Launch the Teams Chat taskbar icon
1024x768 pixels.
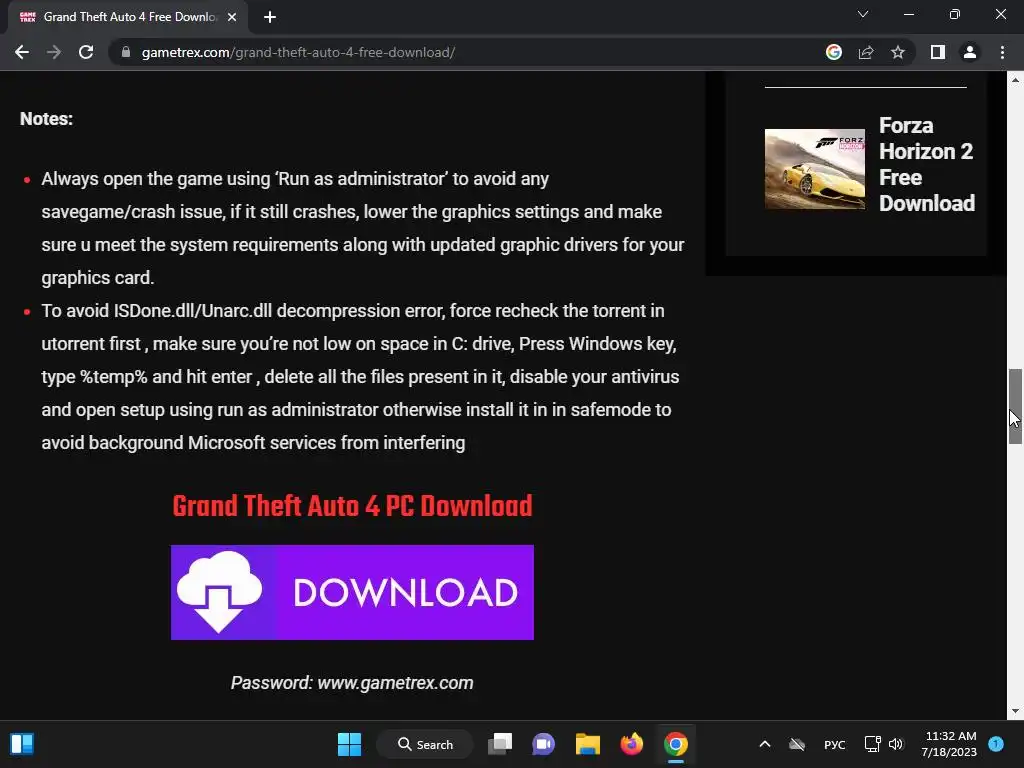[543, 744]
